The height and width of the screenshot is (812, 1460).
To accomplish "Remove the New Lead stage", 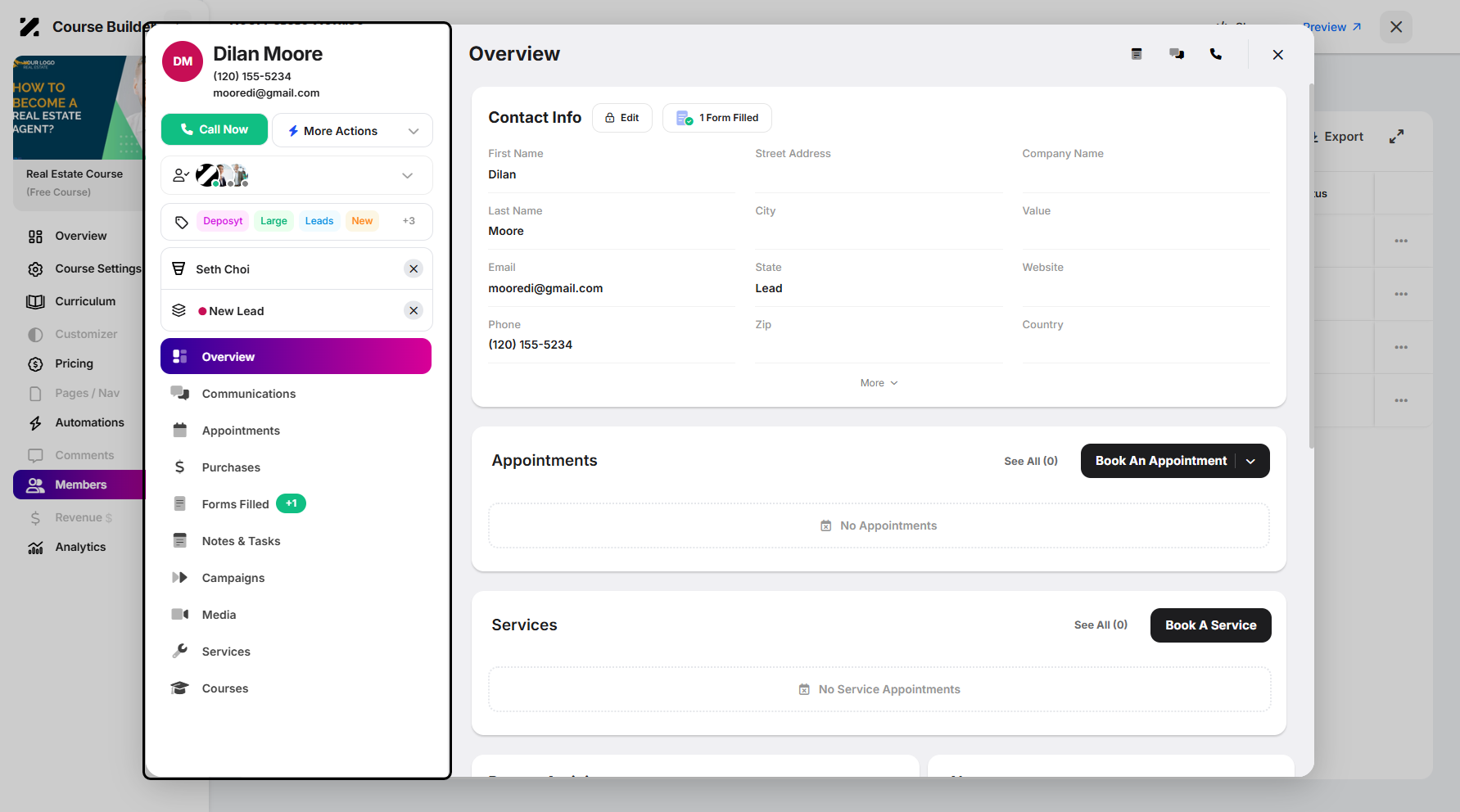I will [x=414, y=311].
